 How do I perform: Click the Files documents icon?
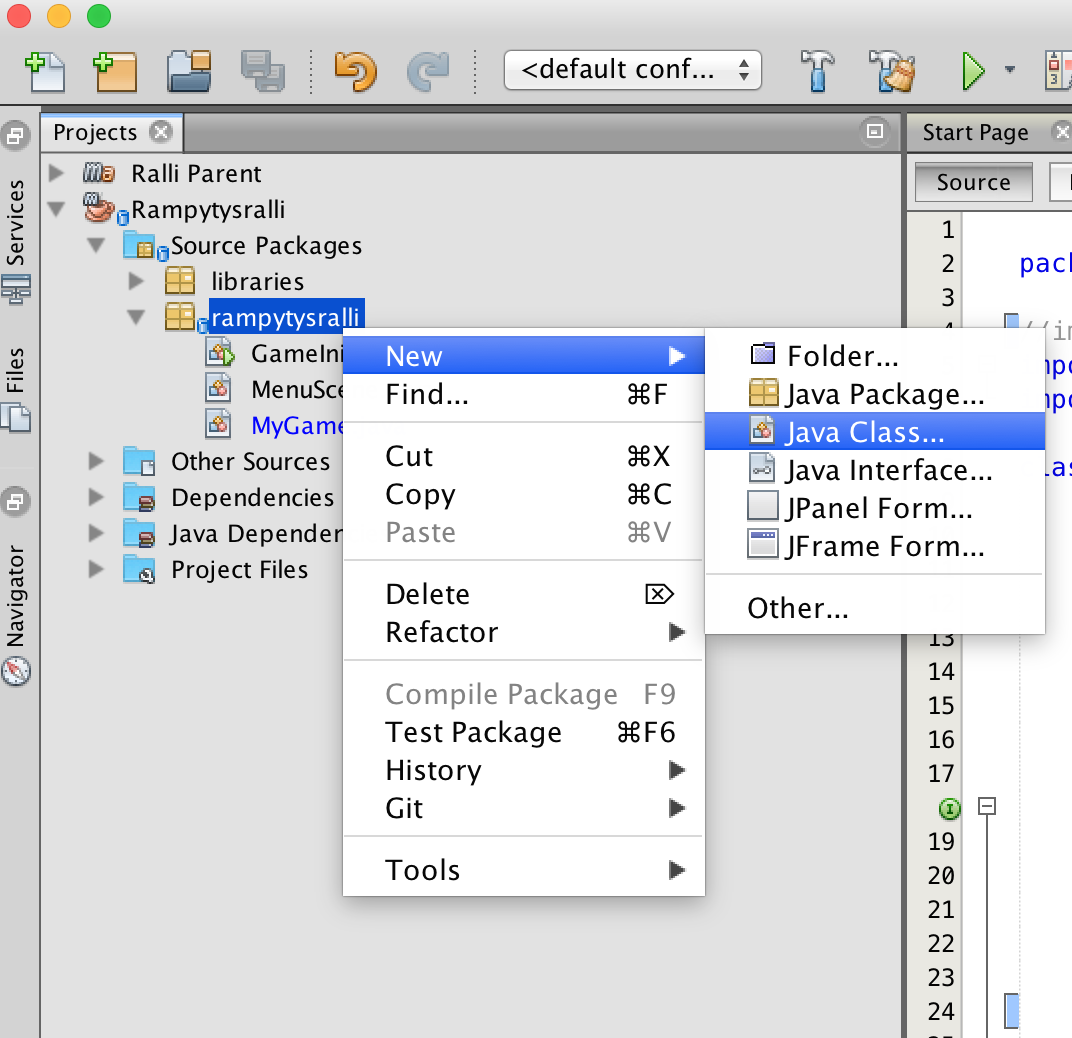click(x=16, y=417)
